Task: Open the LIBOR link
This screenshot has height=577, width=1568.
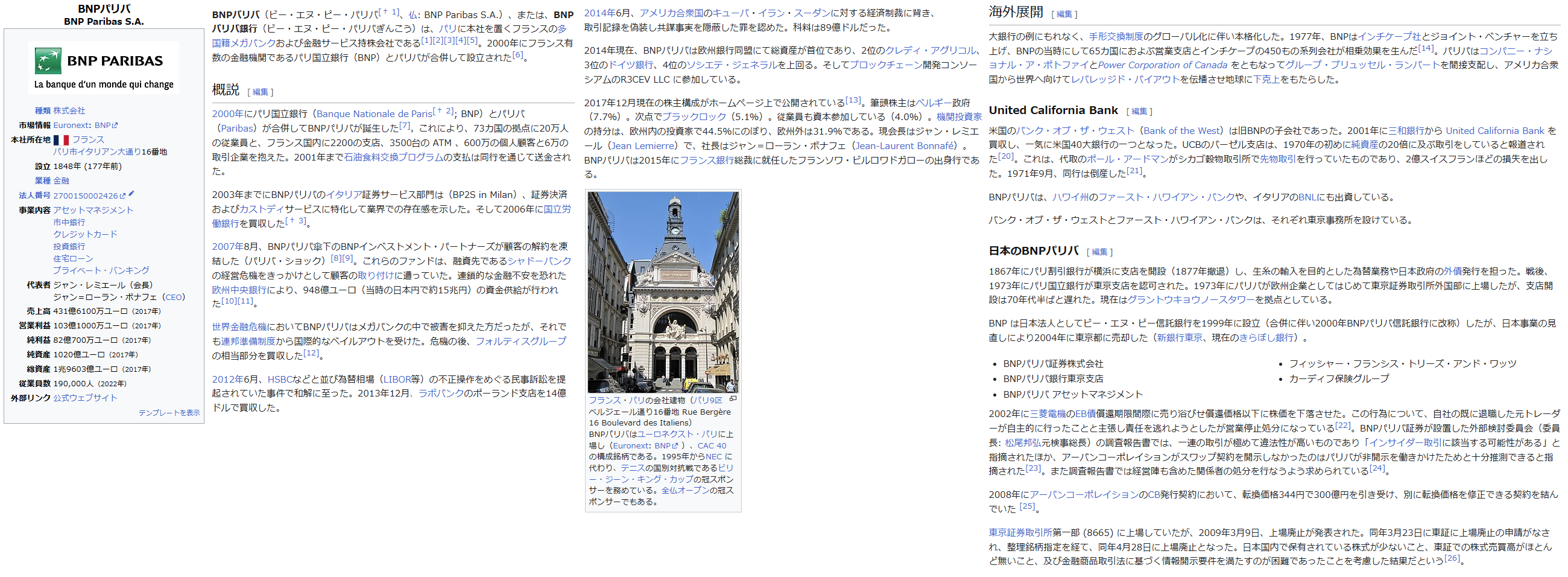Action: coord(396,380)
